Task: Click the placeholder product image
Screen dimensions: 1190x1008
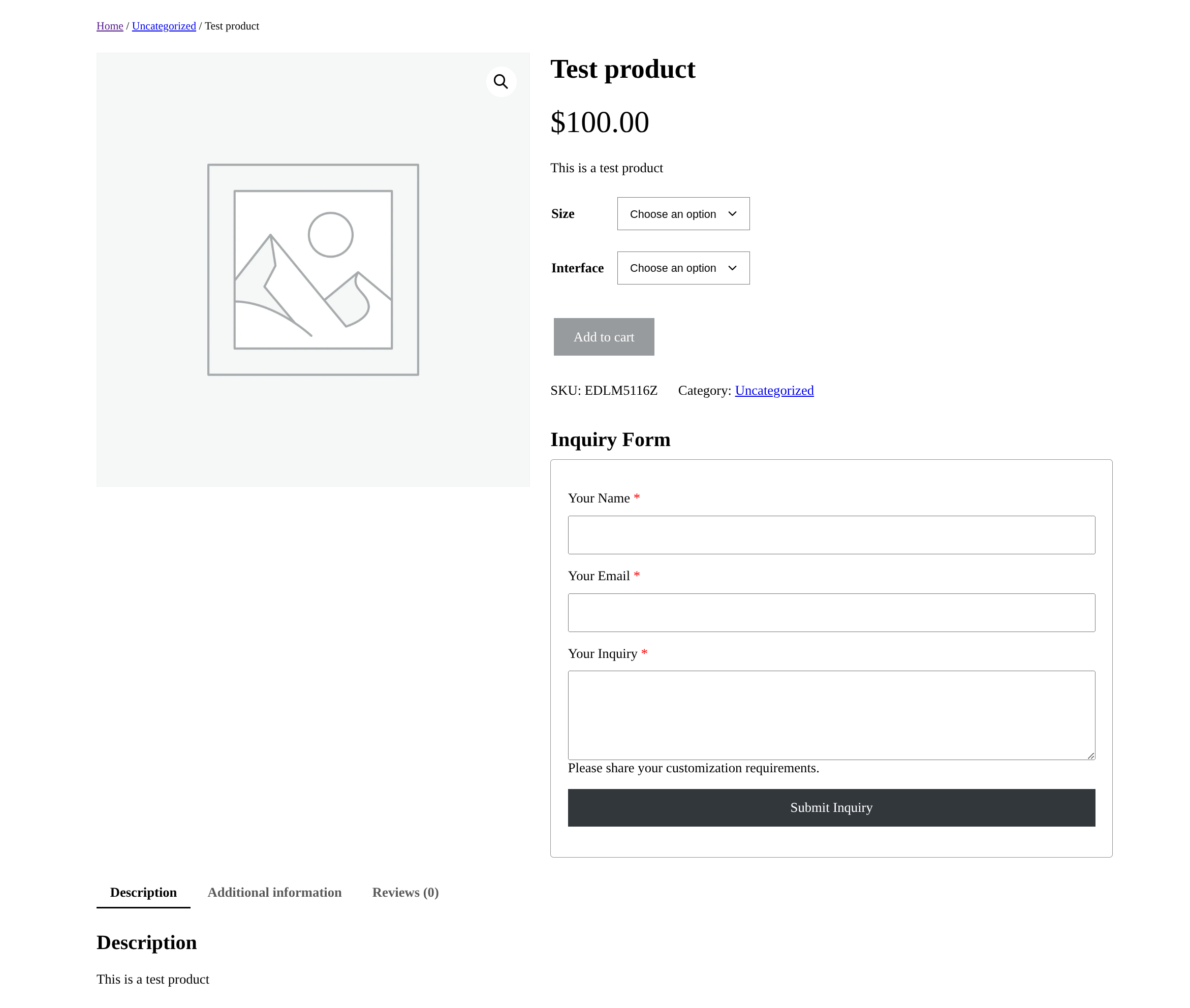Action: tap(313, 269)
